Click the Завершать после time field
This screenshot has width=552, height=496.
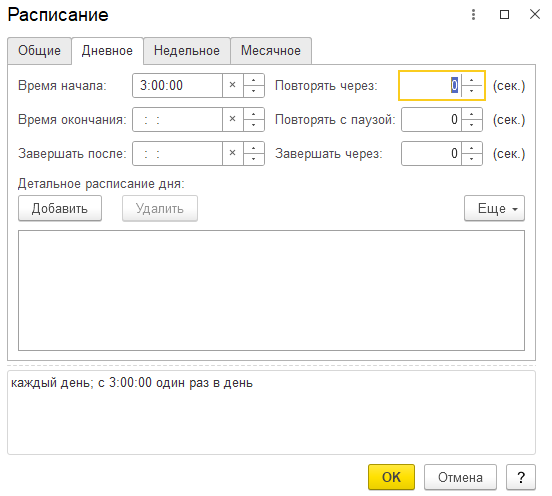(177, 153)
